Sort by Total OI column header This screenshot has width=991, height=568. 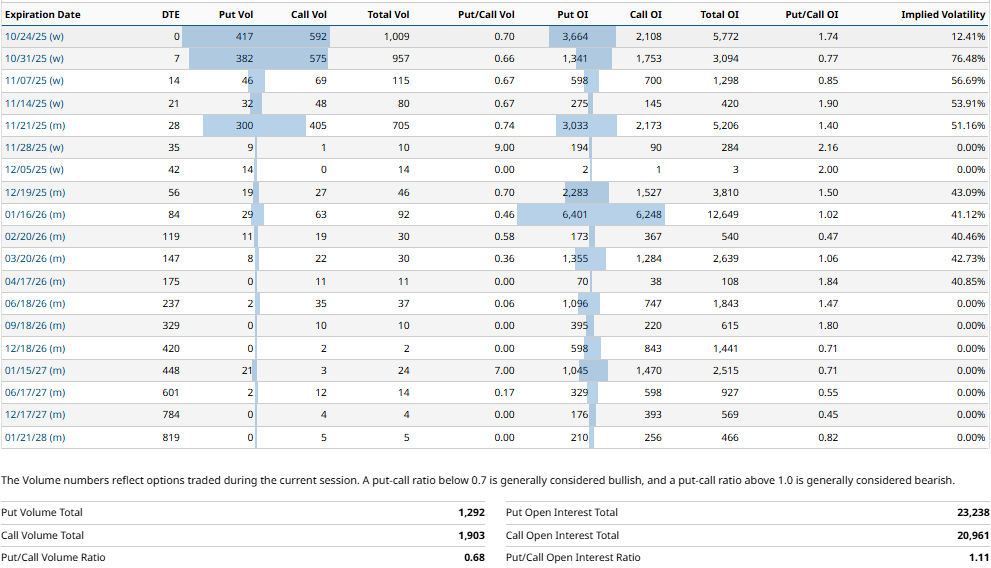point(720,15)
